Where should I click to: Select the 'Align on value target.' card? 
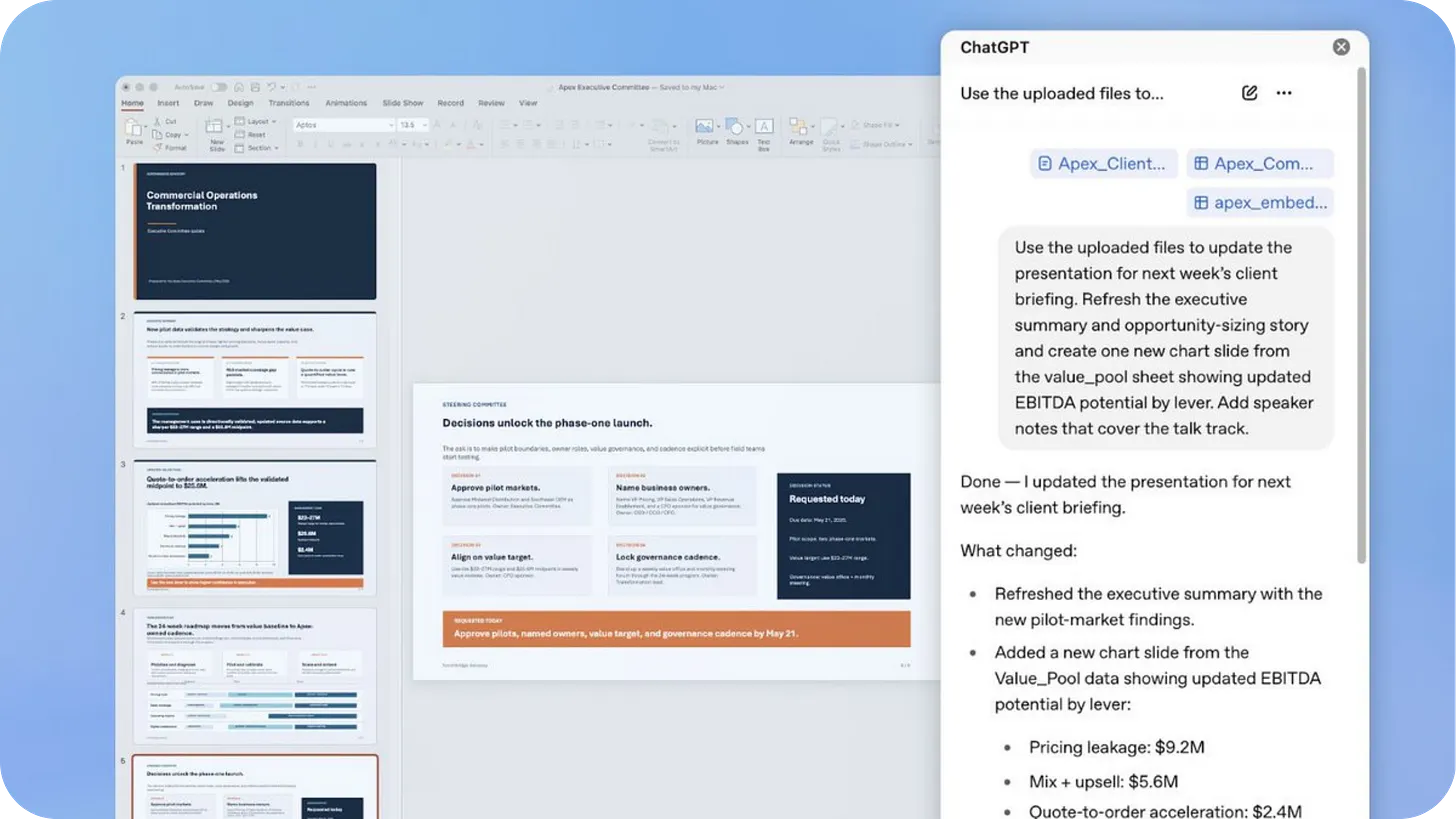[517, 567]
